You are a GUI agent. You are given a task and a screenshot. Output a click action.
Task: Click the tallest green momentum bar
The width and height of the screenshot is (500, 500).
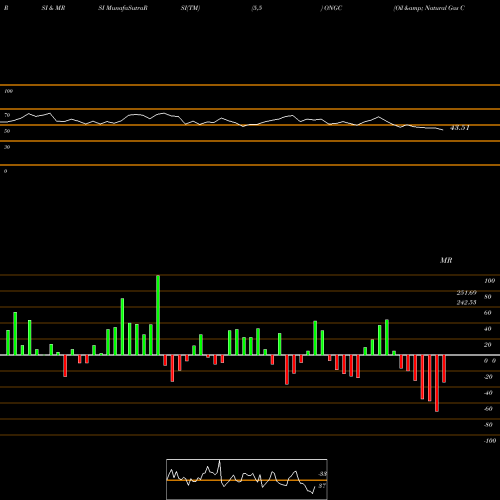(x=158, y=315)
